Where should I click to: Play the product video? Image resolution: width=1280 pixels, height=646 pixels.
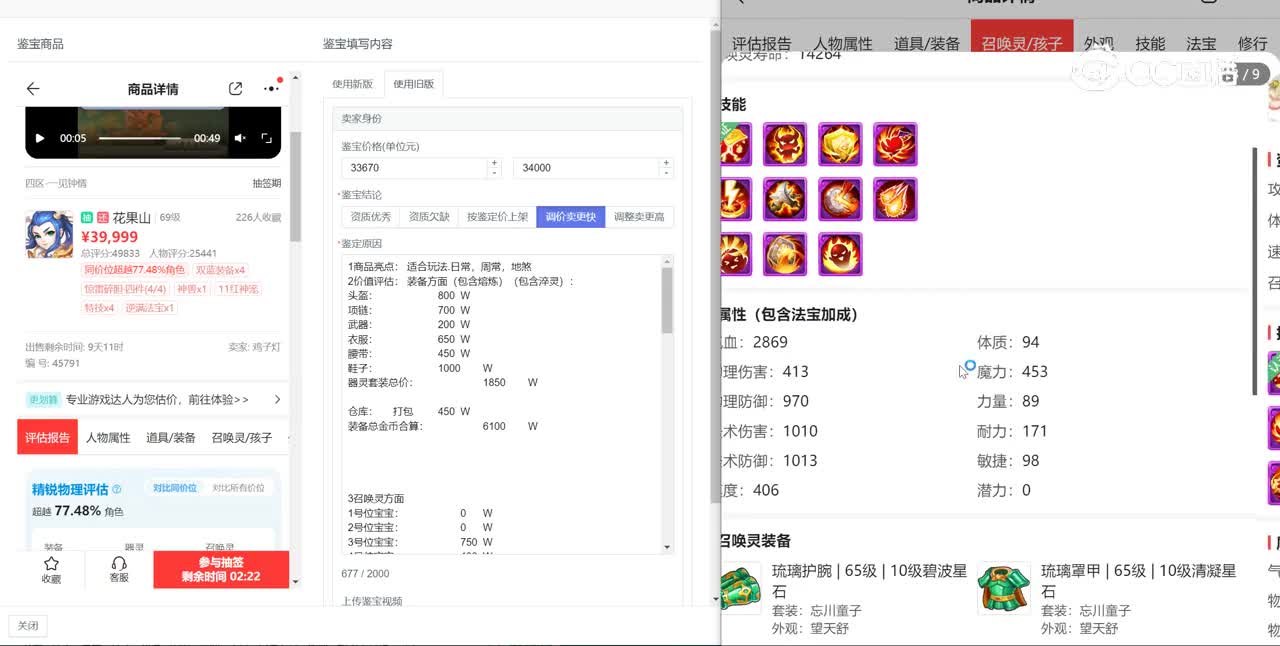point(40,138)
